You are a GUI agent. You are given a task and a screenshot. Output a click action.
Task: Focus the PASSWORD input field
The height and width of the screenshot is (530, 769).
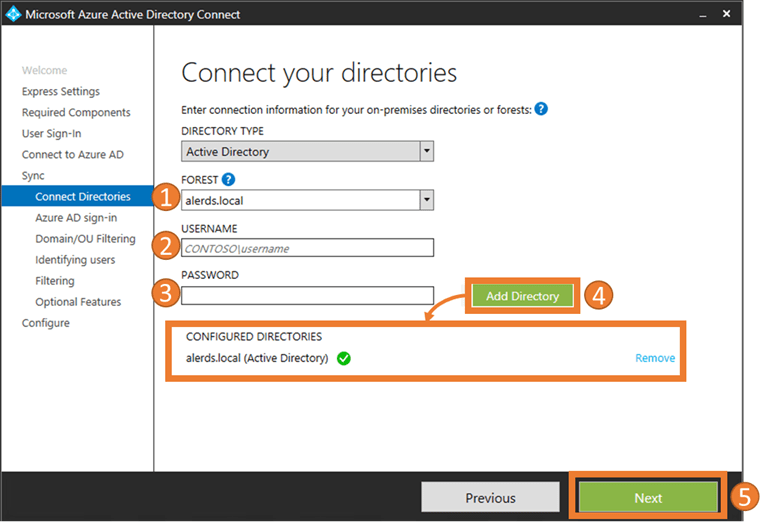pyautogui.click(x=308, y=295)
